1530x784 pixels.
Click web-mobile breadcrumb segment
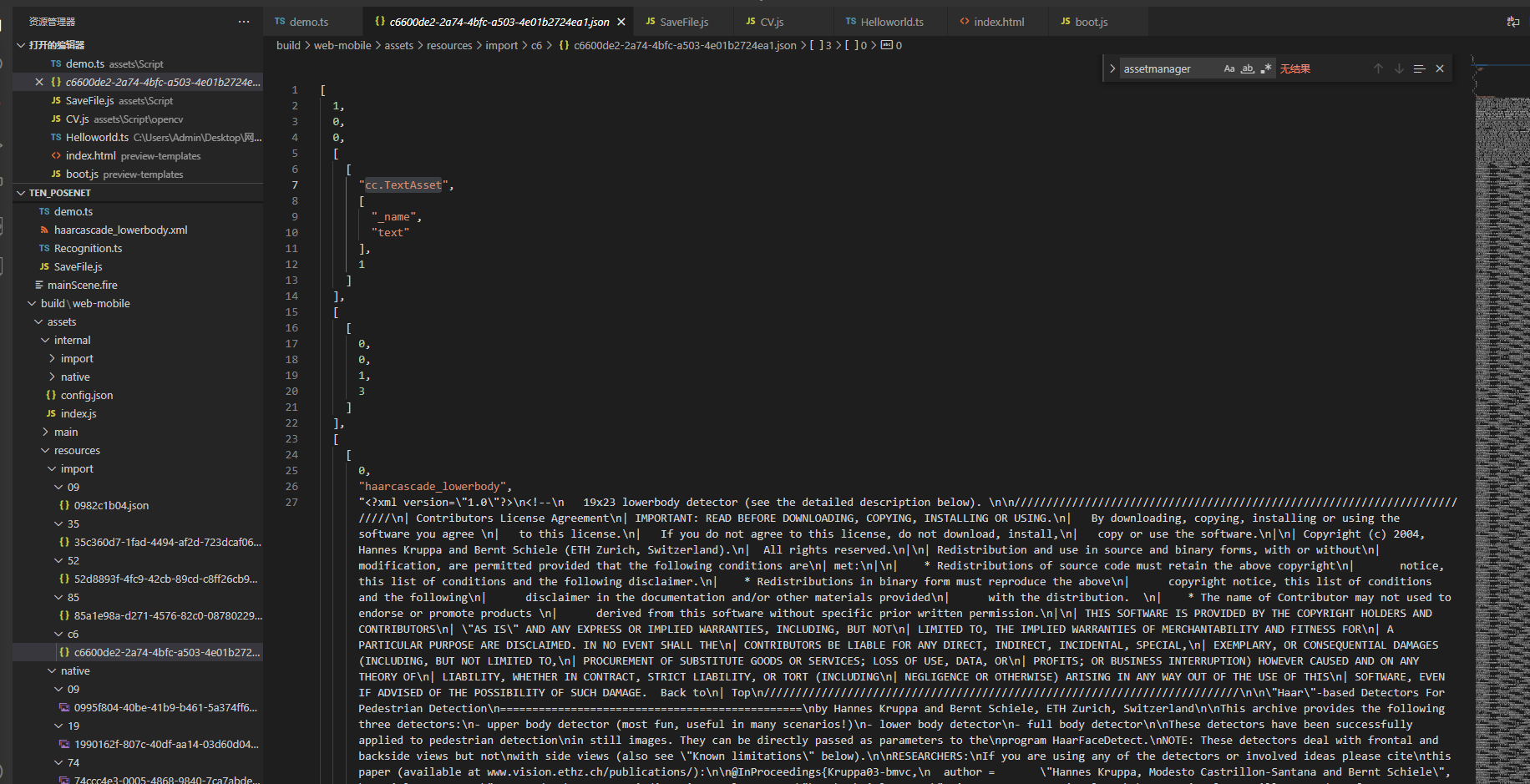pos(342,45)
